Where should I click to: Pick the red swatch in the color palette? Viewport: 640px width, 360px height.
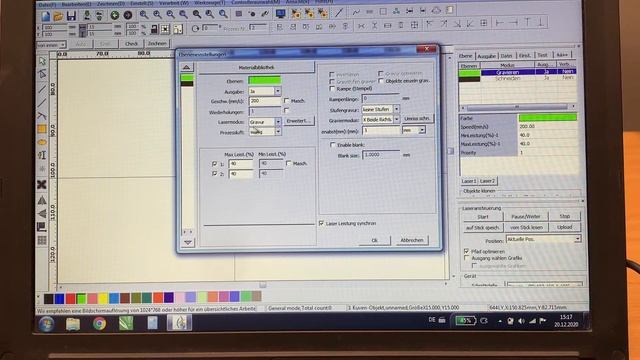(x=70, y=298)
